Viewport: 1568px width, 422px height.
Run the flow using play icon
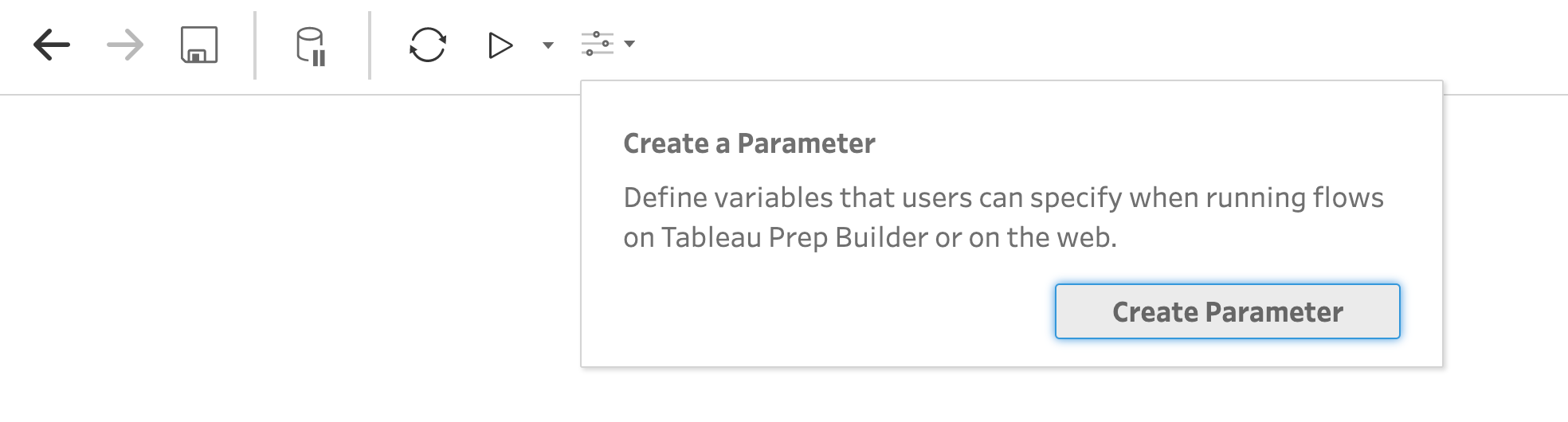[500, 45]
